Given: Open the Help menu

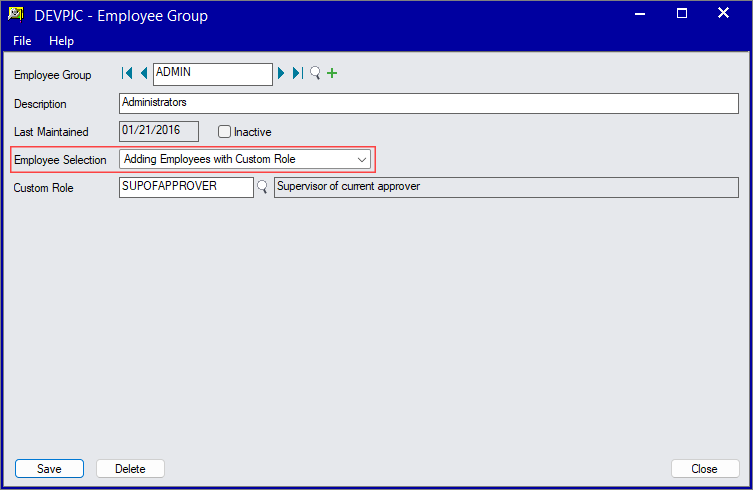Looking at the screenshot, I should pos(62,41).
